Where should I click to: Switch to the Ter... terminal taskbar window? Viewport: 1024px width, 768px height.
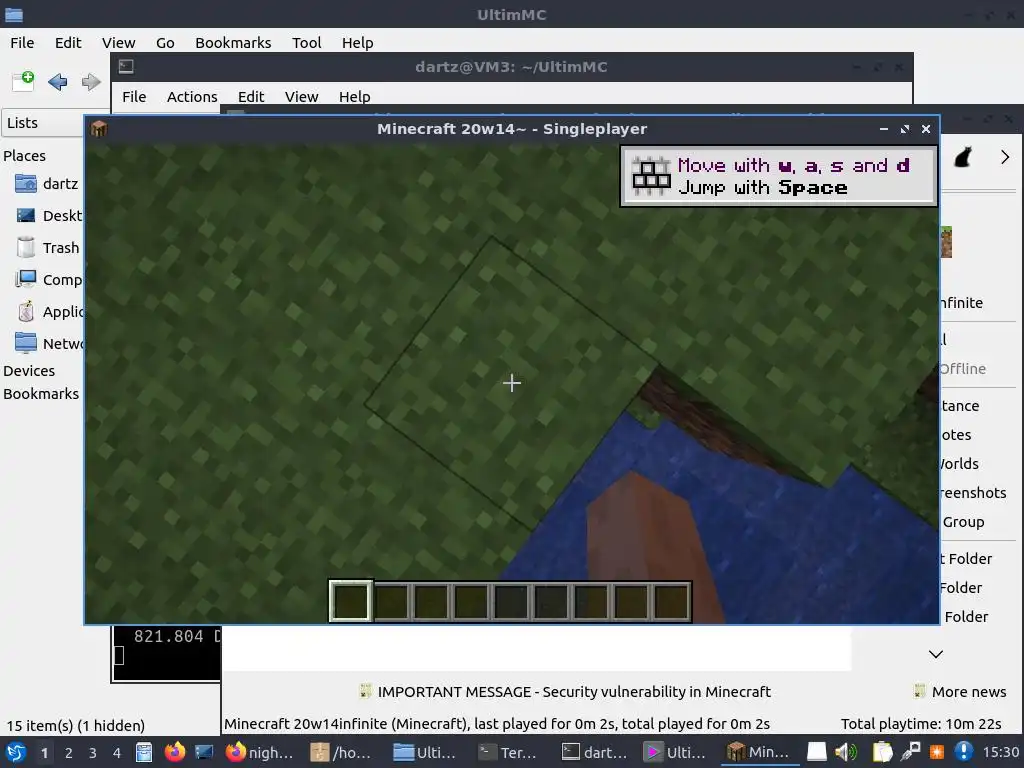(507, 752)
